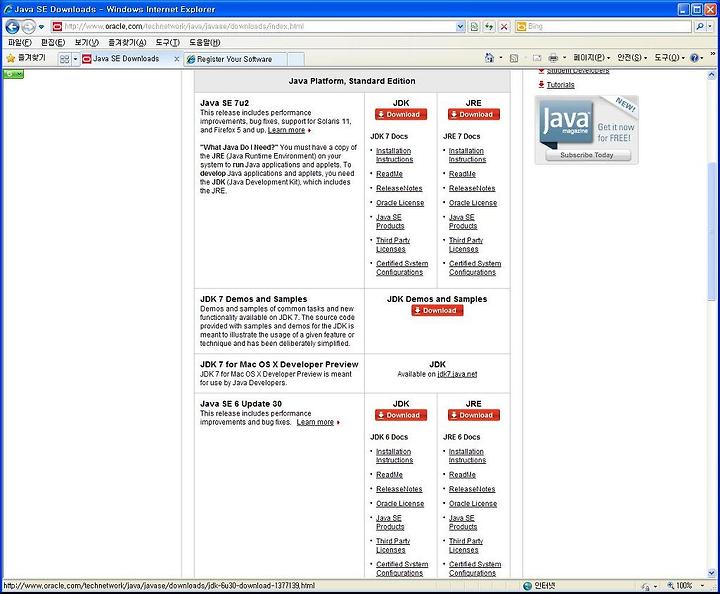Click the Read mail icon
This screenshot has width=720, height=594.
click(537, 58)
